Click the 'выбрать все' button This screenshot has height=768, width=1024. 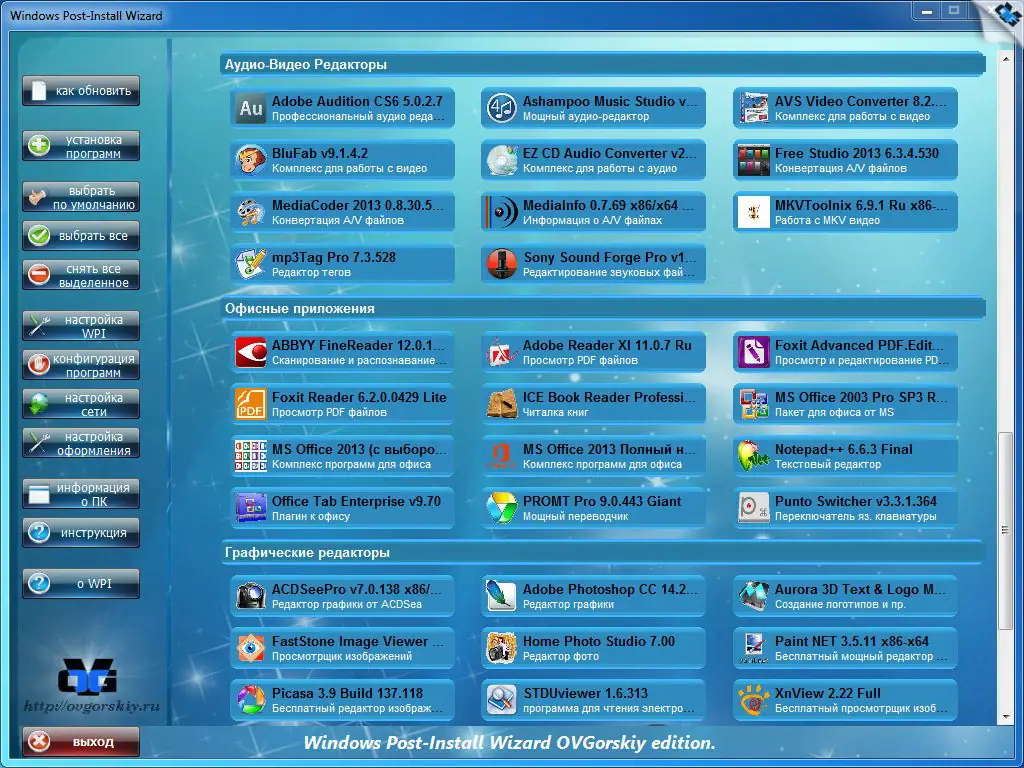tap(81, 236)
